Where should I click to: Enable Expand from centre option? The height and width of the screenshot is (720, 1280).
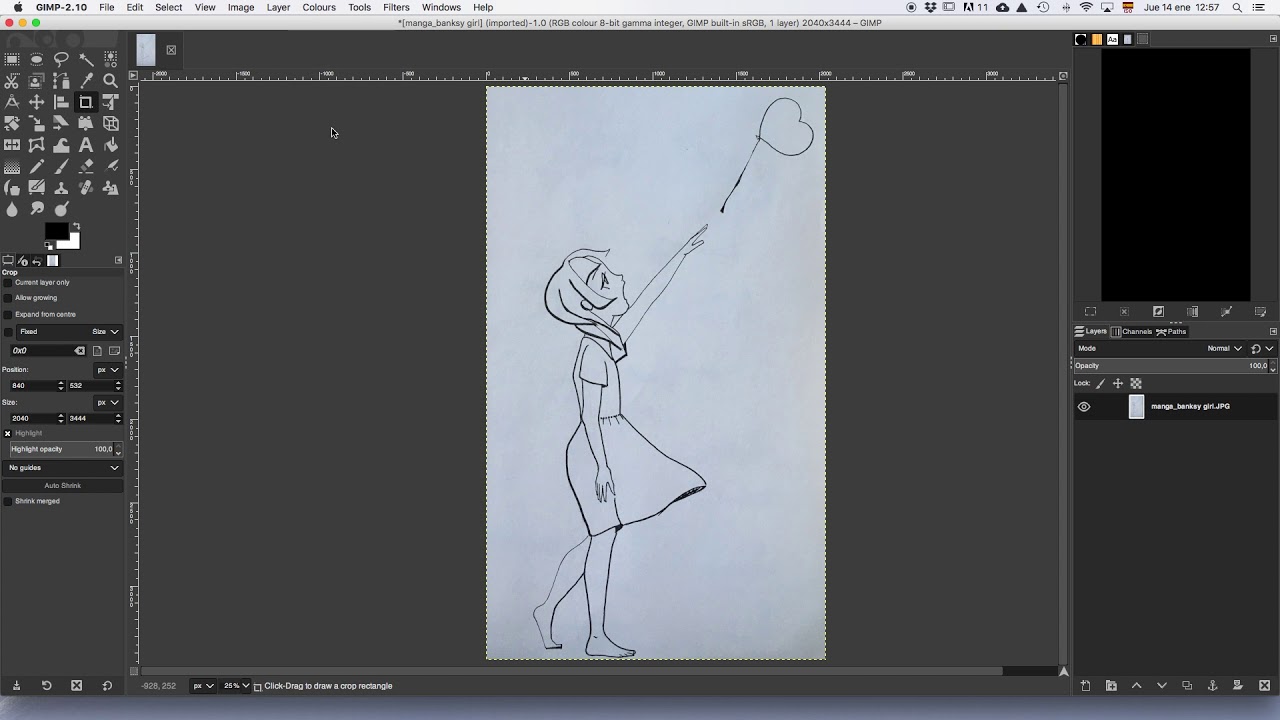(x=8, y=314)
